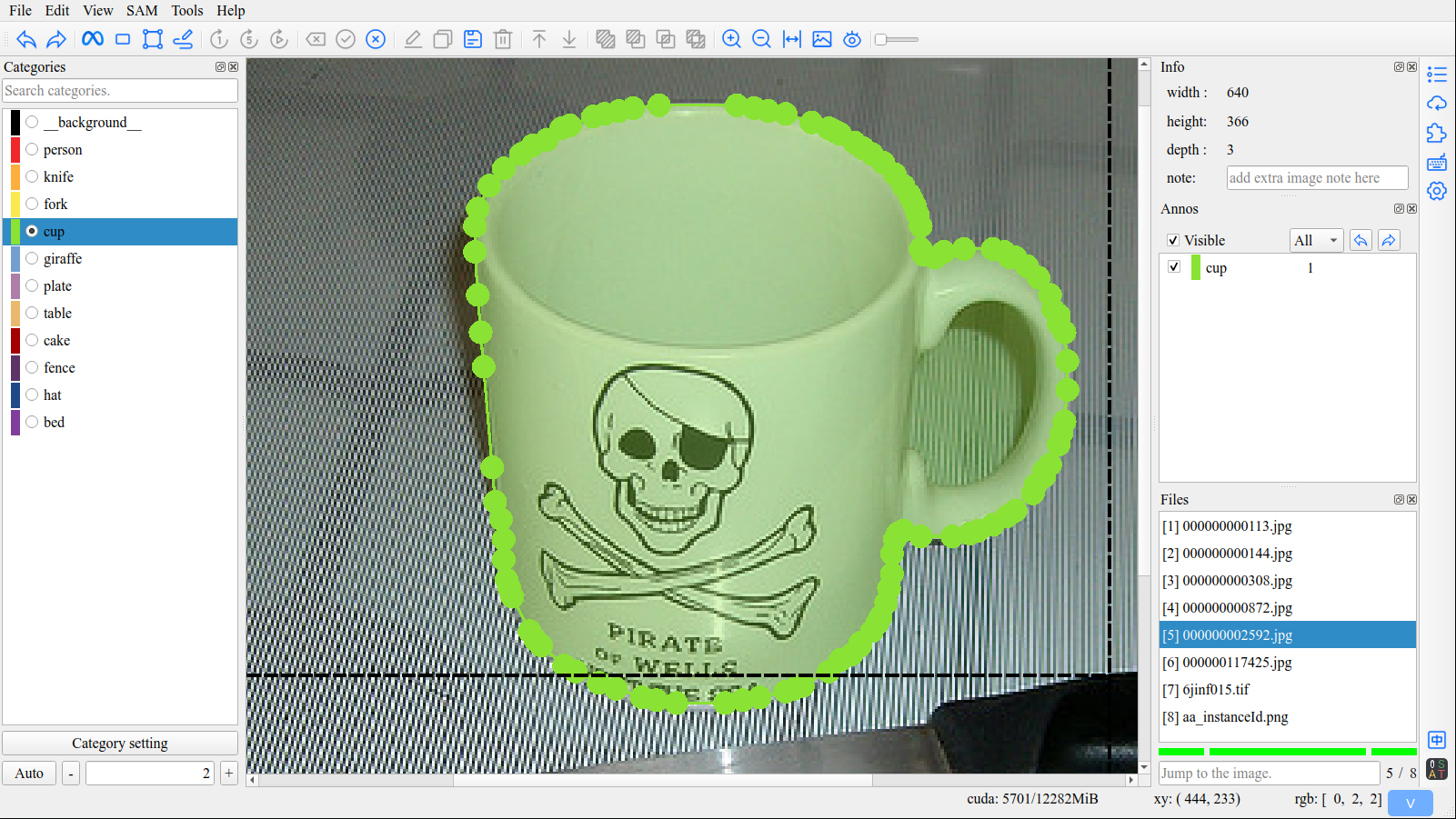Click the second polygon boolean operation icon
Image resolution: width=1456 pixels, height=819 pixels.
click(x=636, y=39)
